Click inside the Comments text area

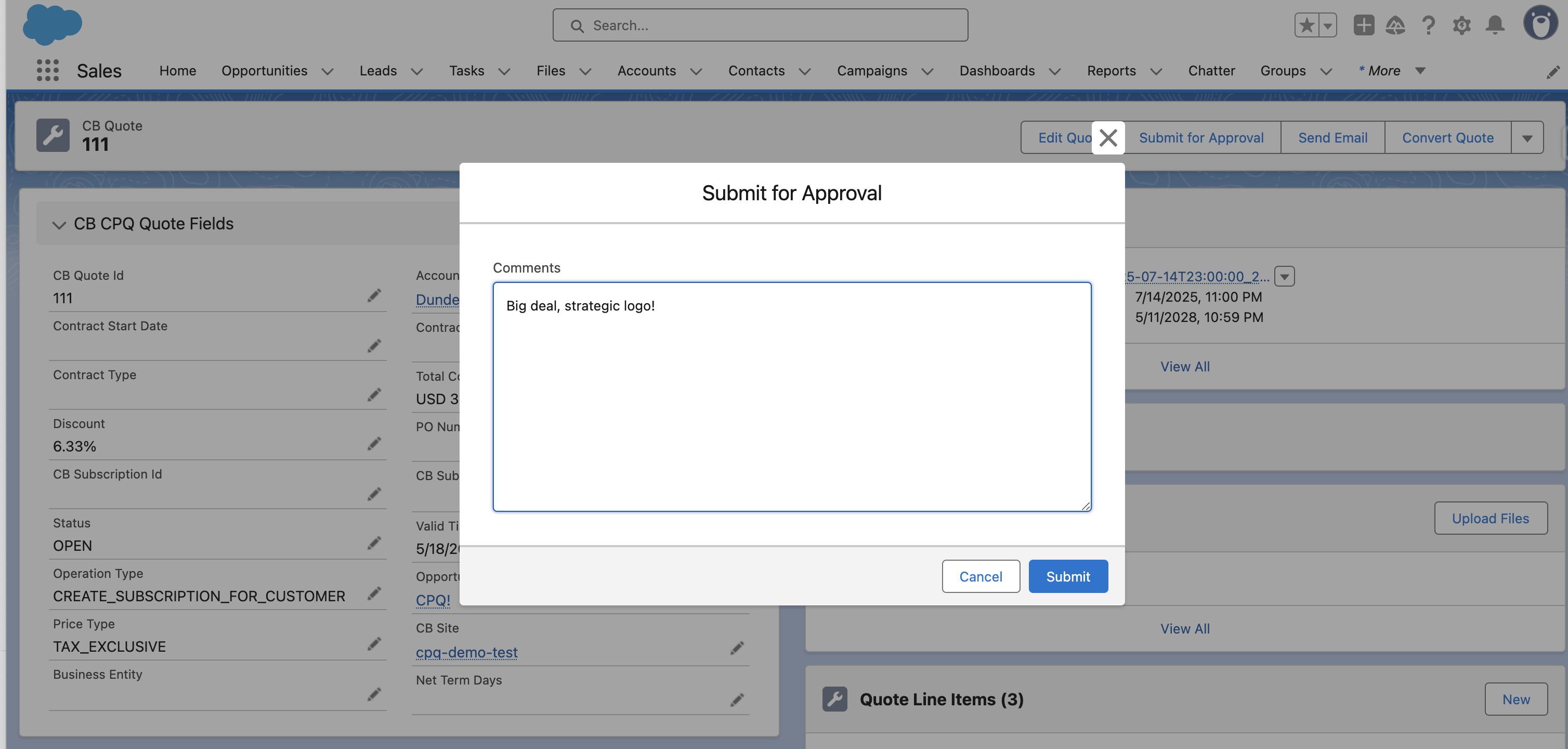(791, 396)
